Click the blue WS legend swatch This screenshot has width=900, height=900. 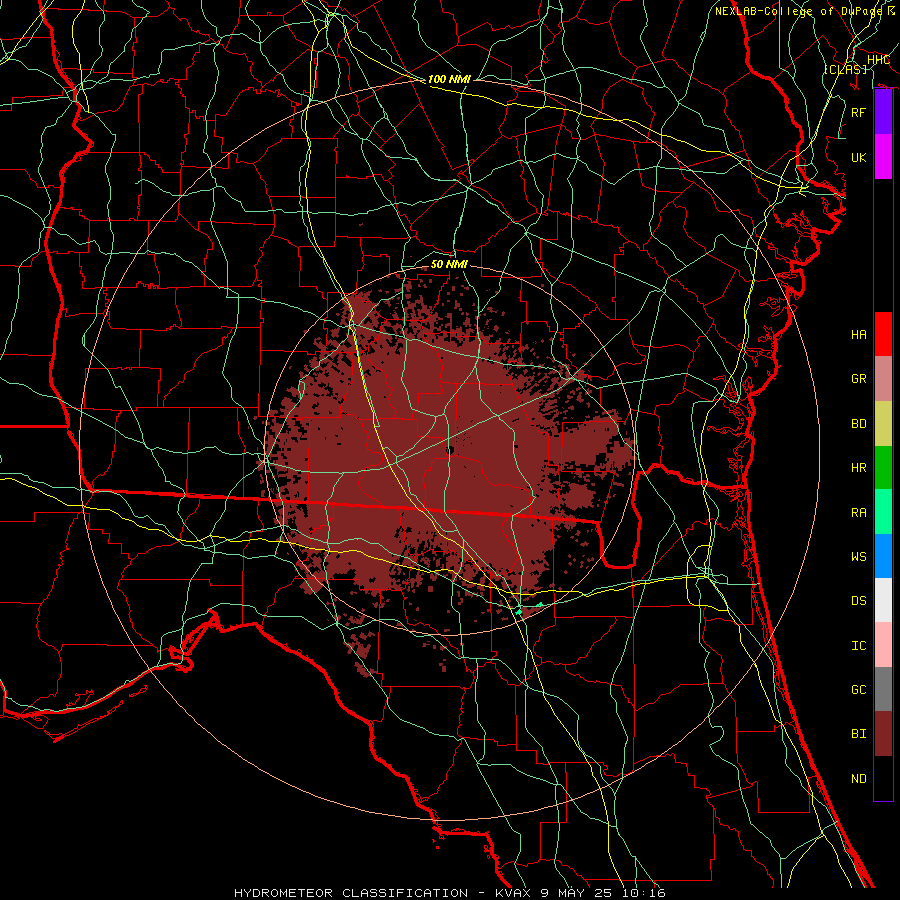click(x=883, y=556)
